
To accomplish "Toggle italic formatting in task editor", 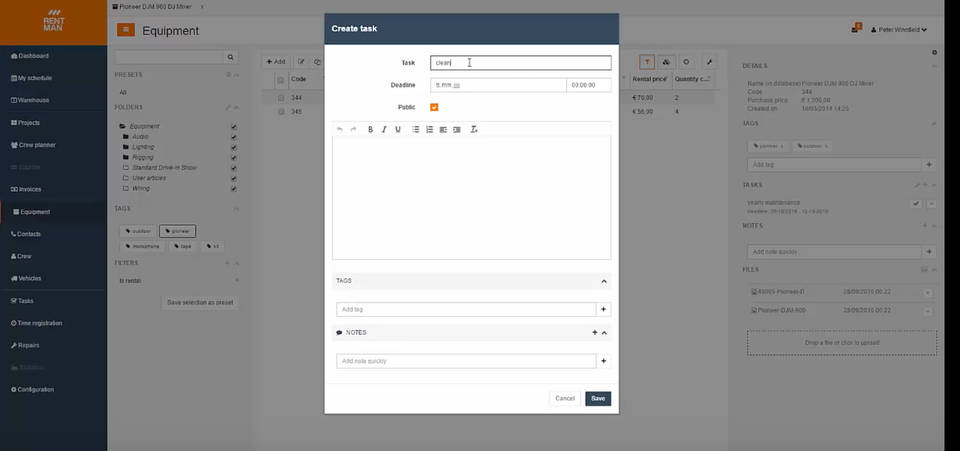I will (384, 129).
